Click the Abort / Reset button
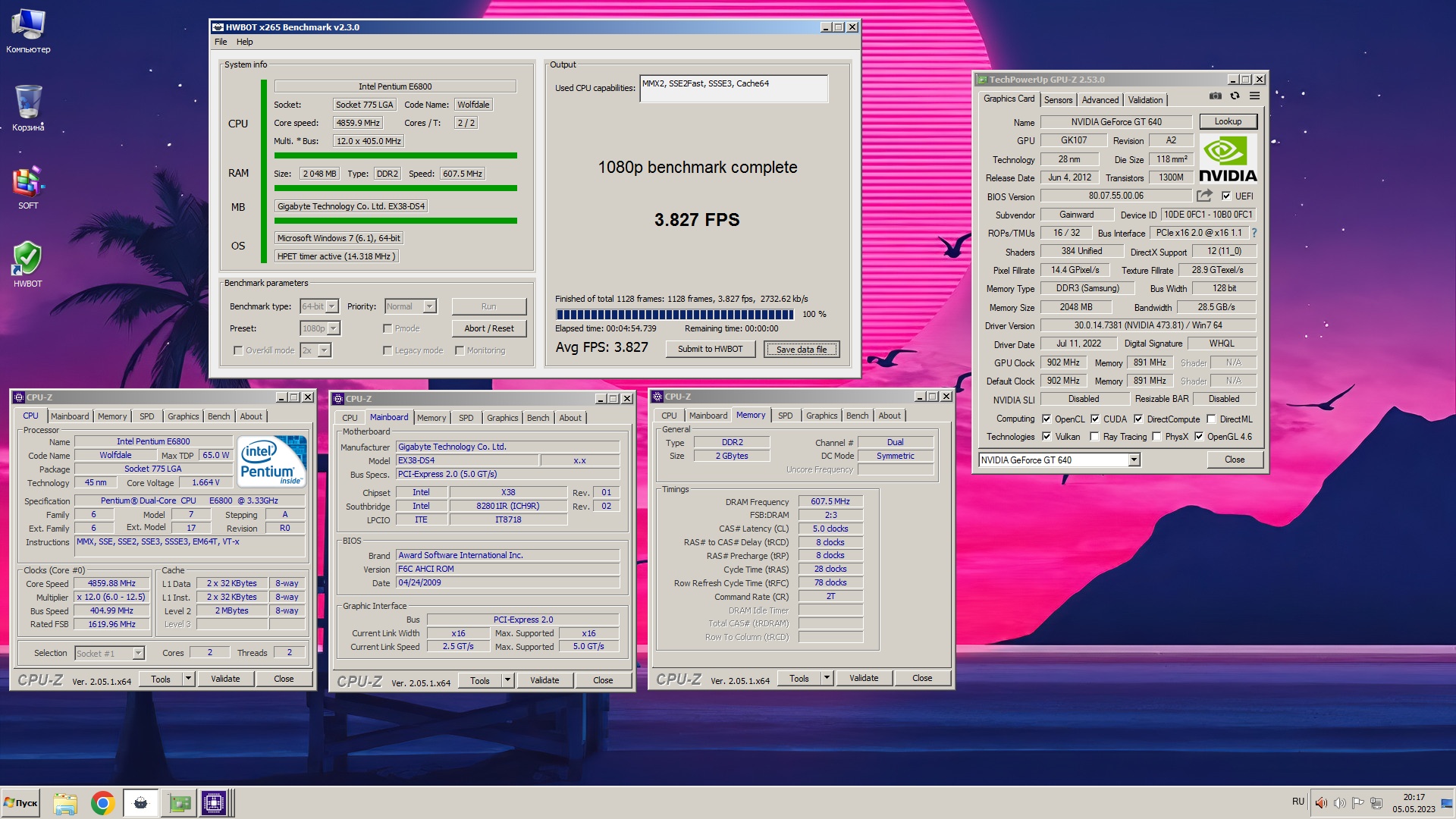 pos(488,328)
